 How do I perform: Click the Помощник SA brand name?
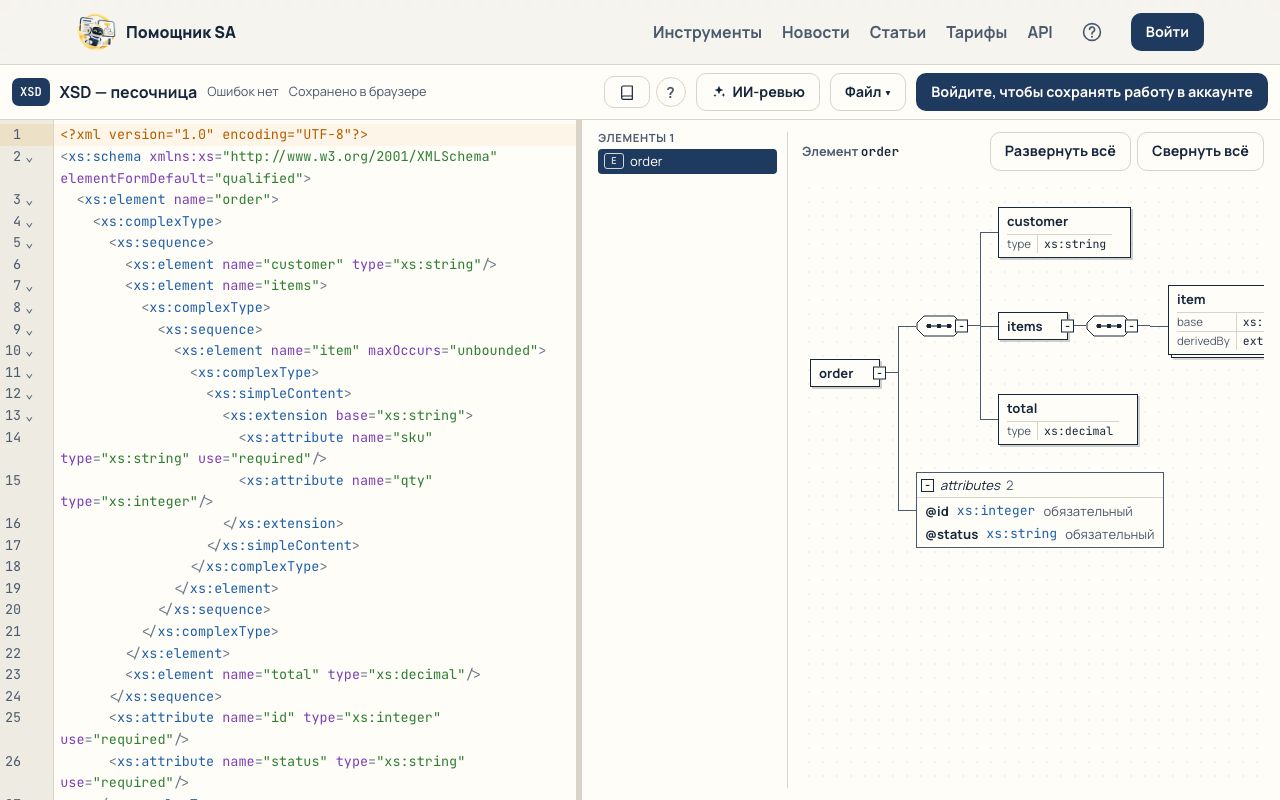181,32
